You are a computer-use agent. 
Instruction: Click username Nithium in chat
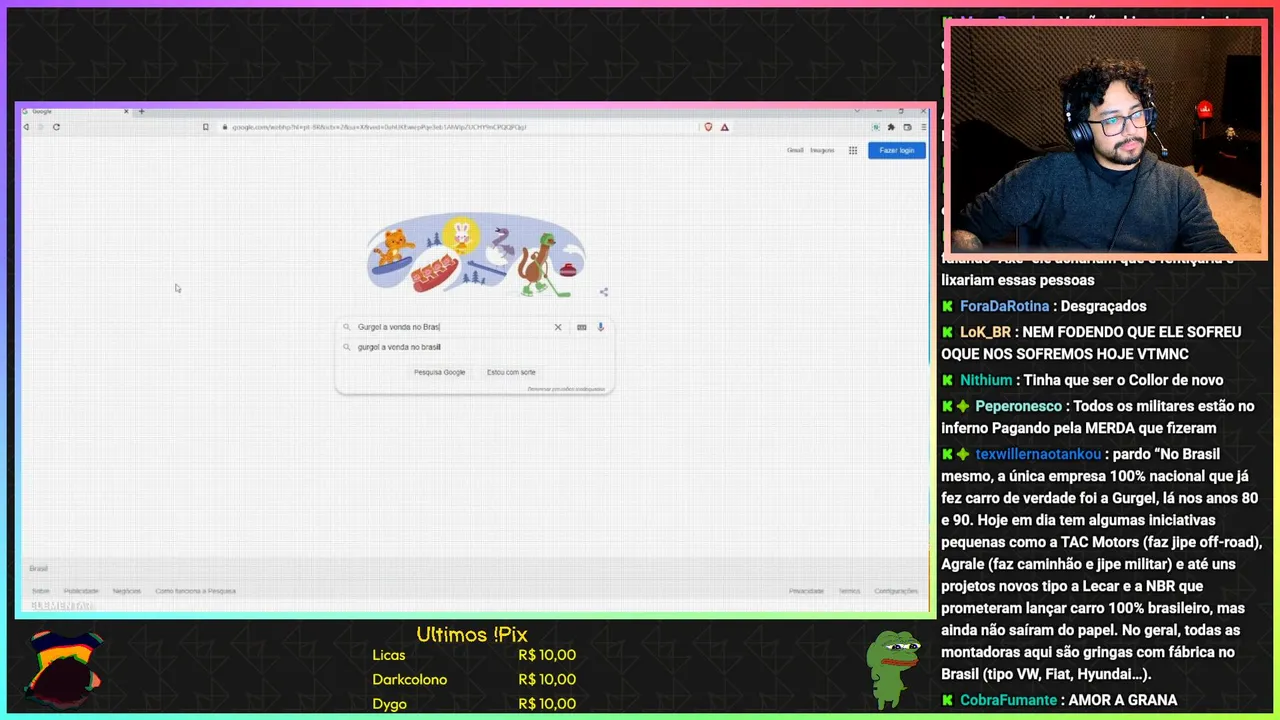tap(986, 380)
